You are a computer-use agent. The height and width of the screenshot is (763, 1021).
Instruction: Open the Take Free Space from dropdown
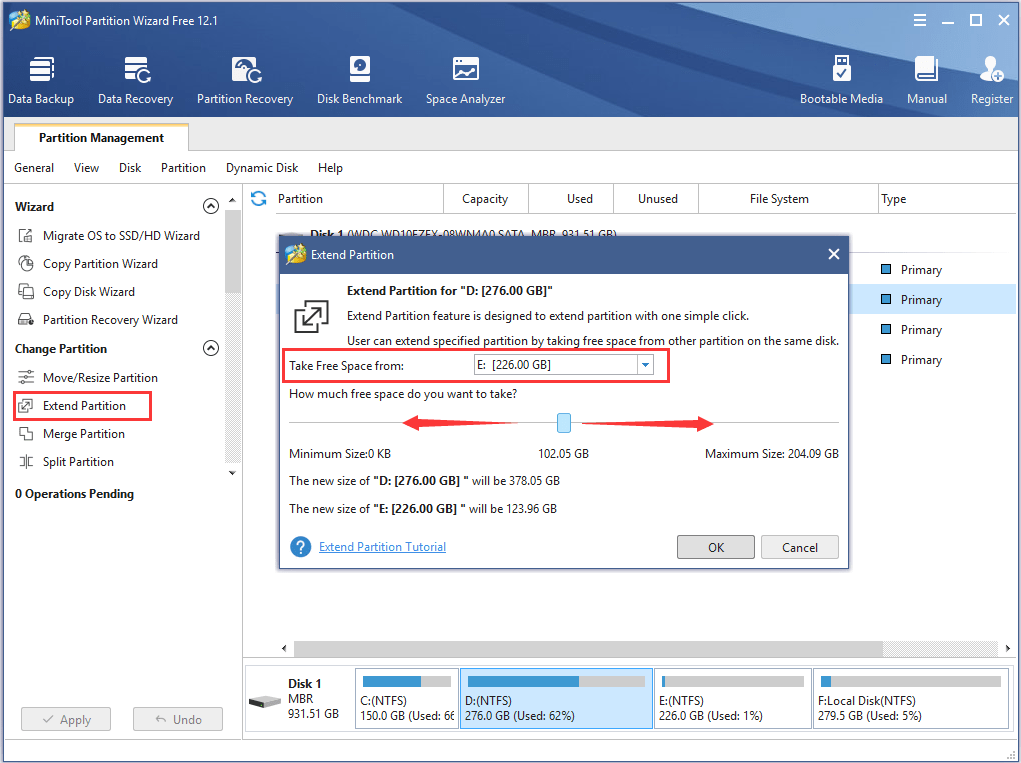pyautogui.click(x=645, y=365)
